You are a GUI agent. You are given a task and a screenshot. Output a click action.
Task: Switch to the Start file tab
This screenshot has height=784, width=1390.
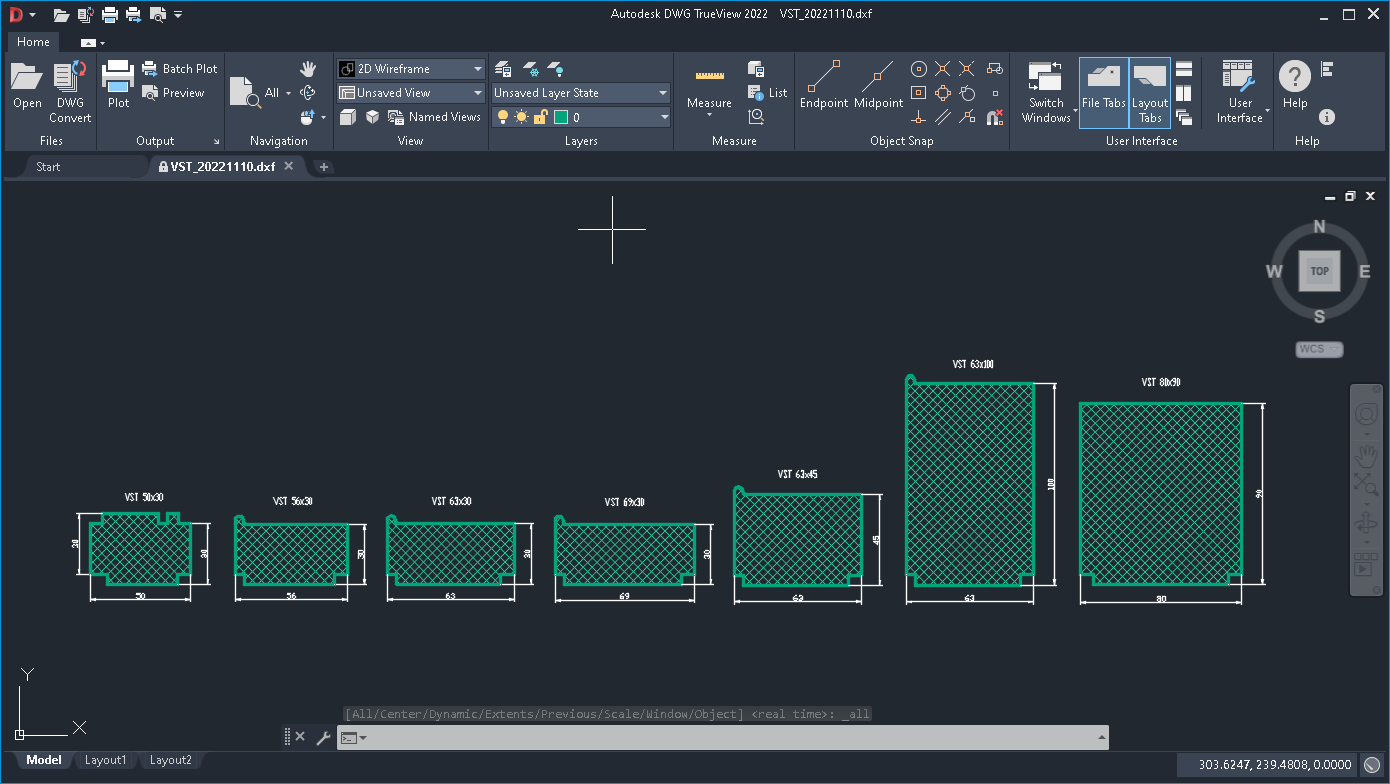[x=48, y=167]
